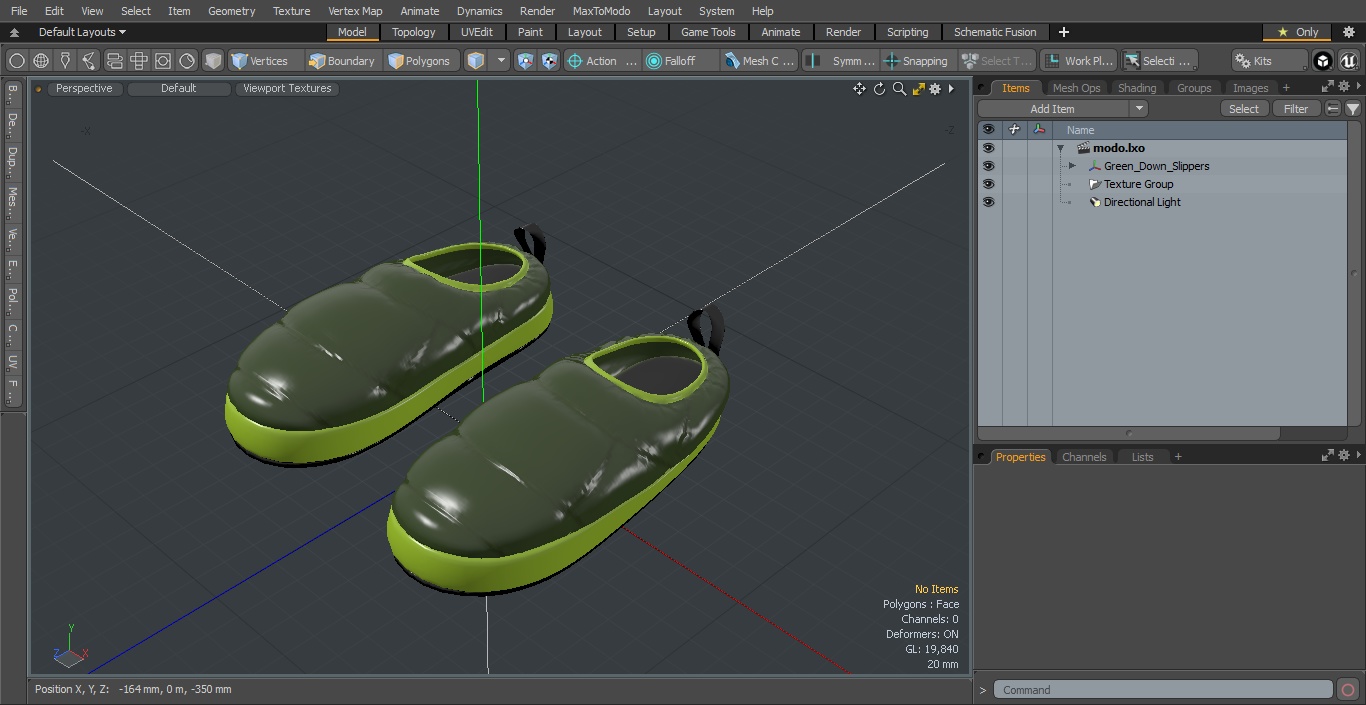Image resolution: width=1366 pixels, height=705 pixels.
Task: Click the funnel filter icon in Items panel
Action: [x=1353, y=109]
